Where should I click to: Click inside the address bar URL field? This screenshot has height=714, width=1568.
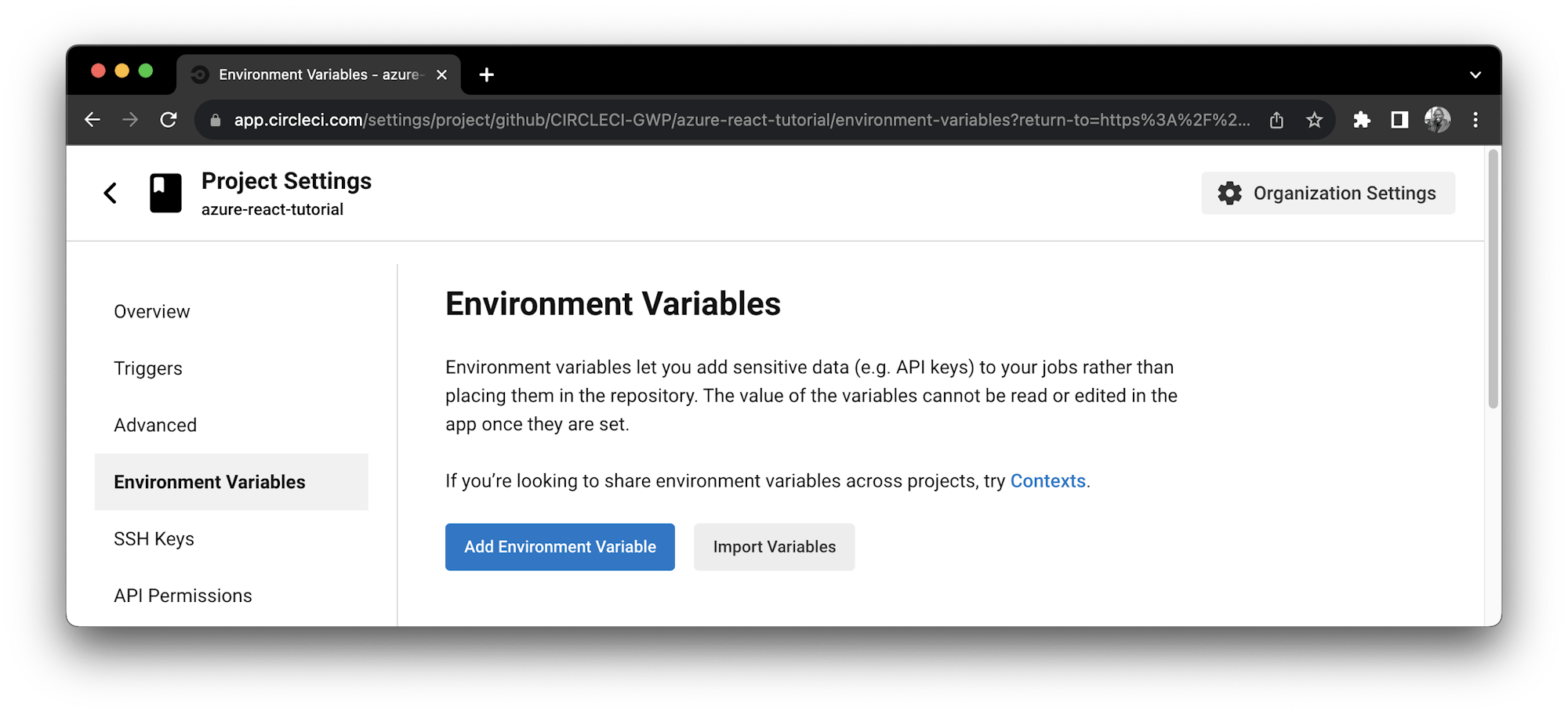[x=706, y=119]
